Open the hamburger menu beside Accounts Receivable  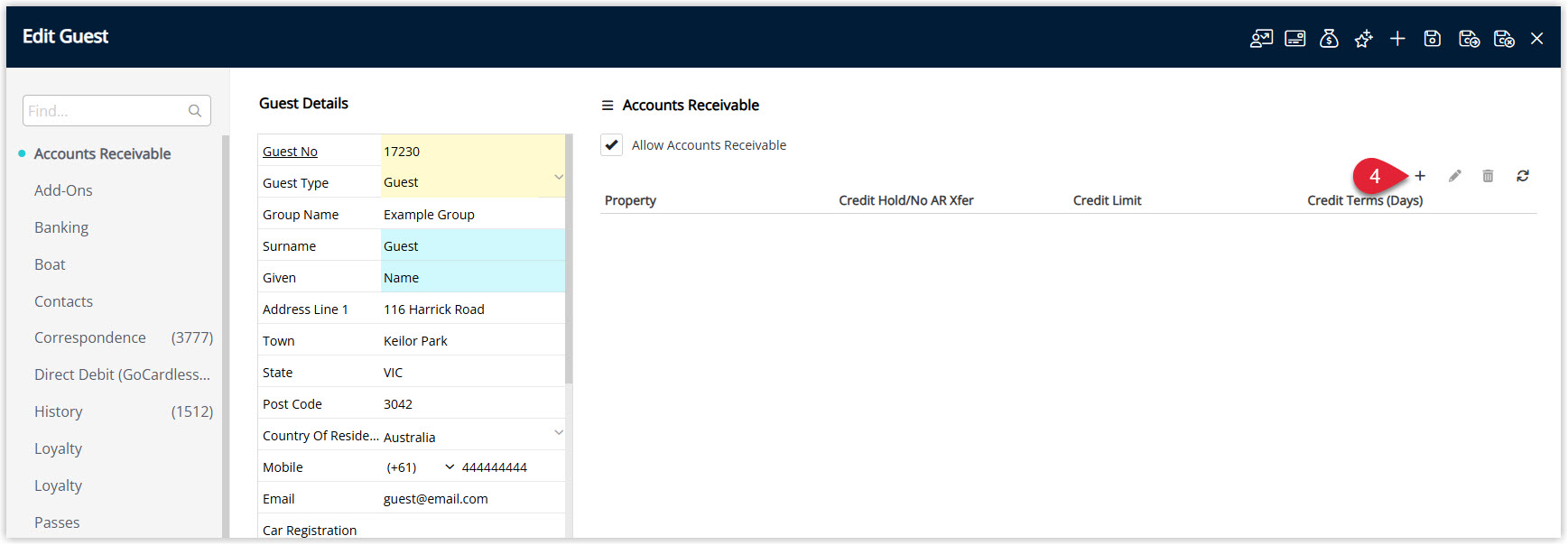click(608, 106)
